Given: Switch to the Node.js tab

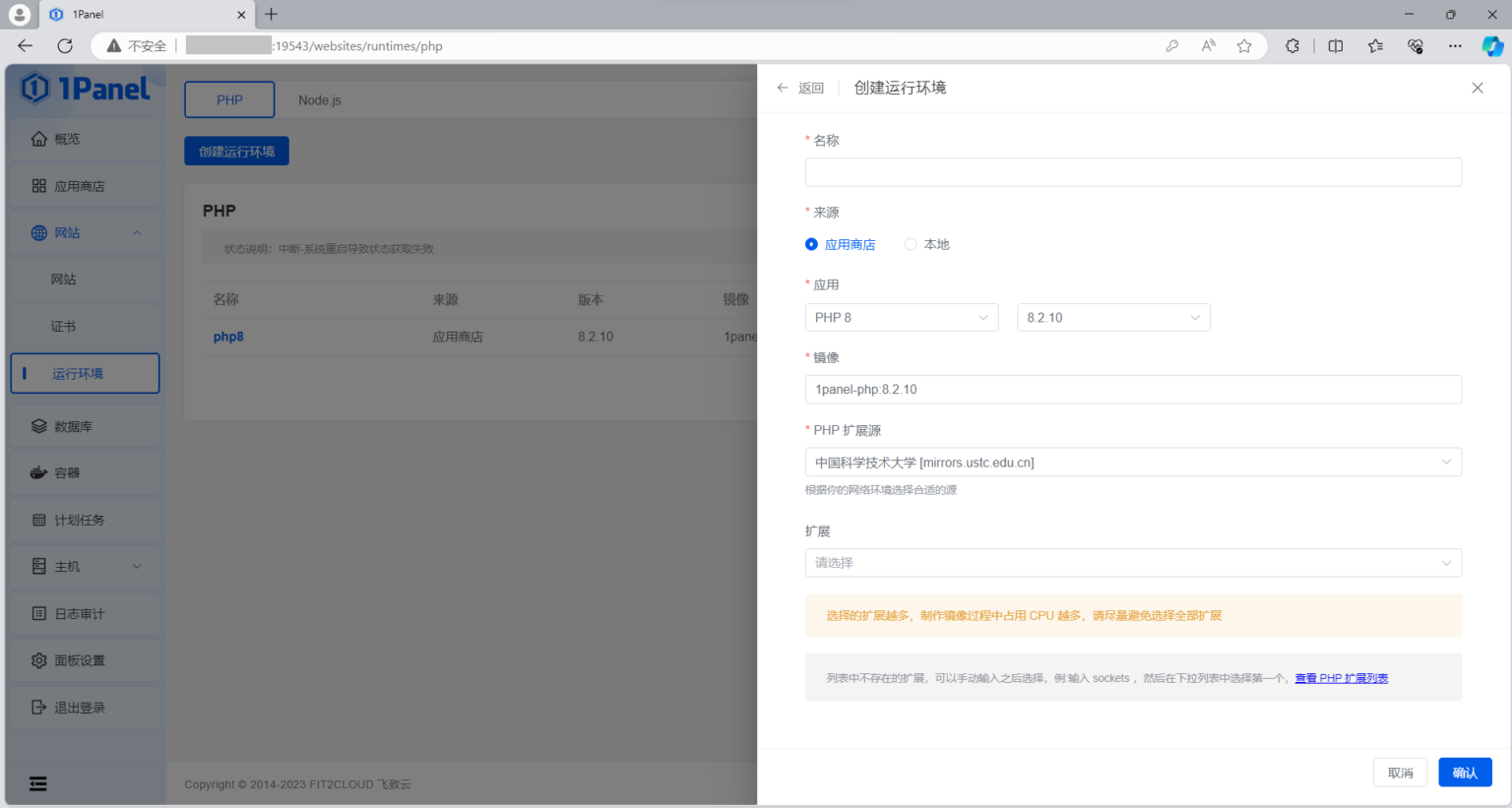Looking at the screenshot, I should click(319, 99).
